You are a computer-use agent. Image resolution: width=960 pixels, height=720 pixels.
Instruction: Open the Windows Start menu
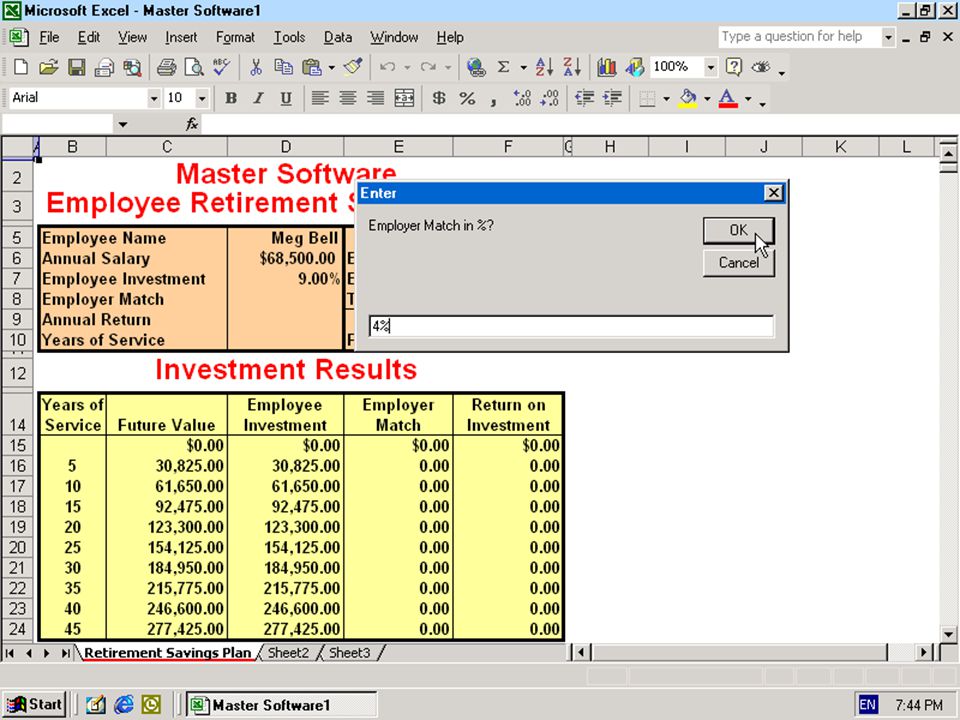[x=35, y=705]
